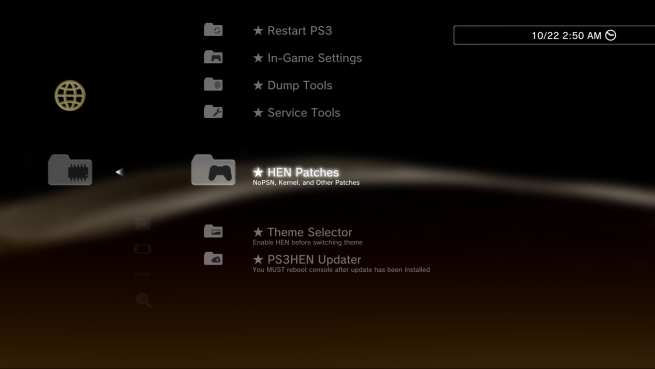
Task: Click the faded magnifier search icon
Action: pos(144,300)
